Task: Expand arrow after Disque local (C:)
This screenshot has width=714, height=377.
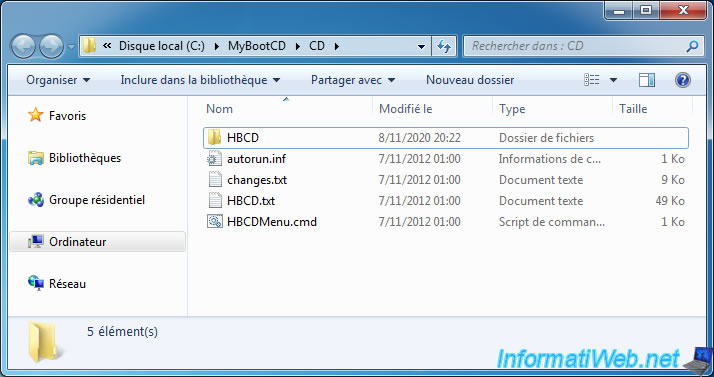Action: 216,46
